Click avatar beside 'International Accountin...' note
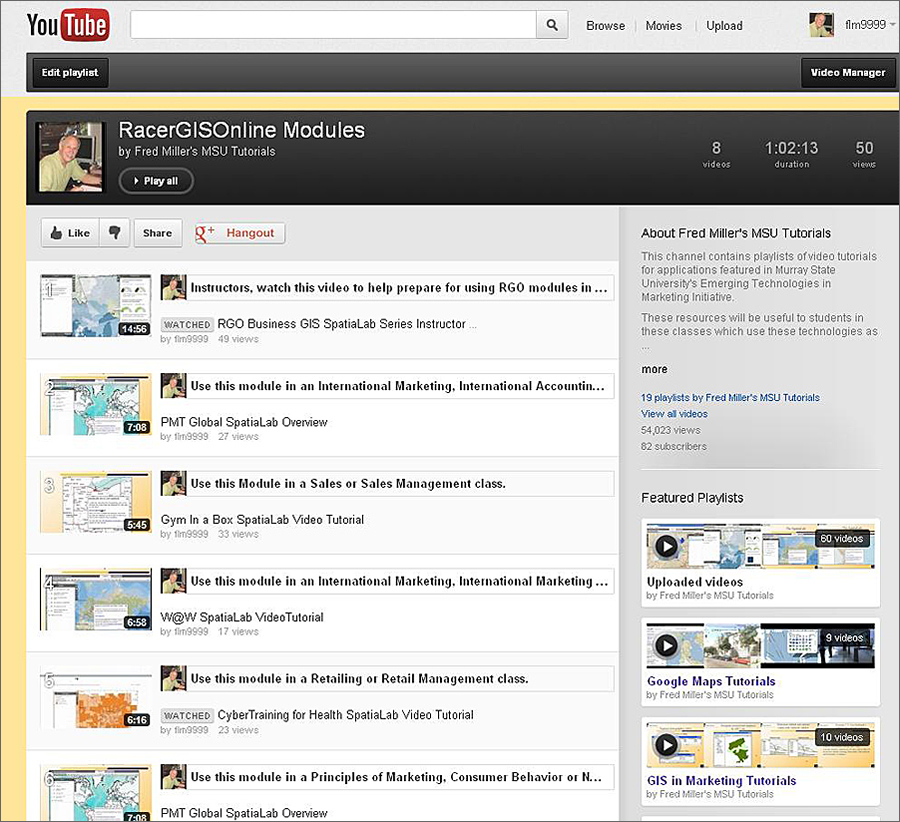 tap(173, 386)
